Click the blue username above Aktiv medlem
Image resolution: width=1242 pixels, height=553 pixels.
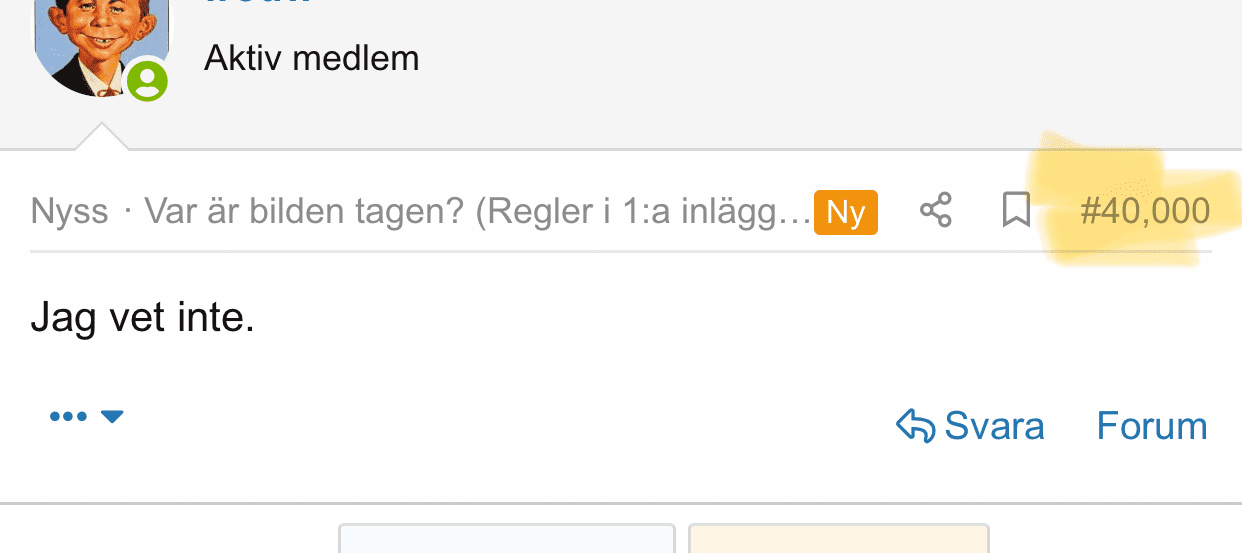pyautogui.click(x=257, y=4)
